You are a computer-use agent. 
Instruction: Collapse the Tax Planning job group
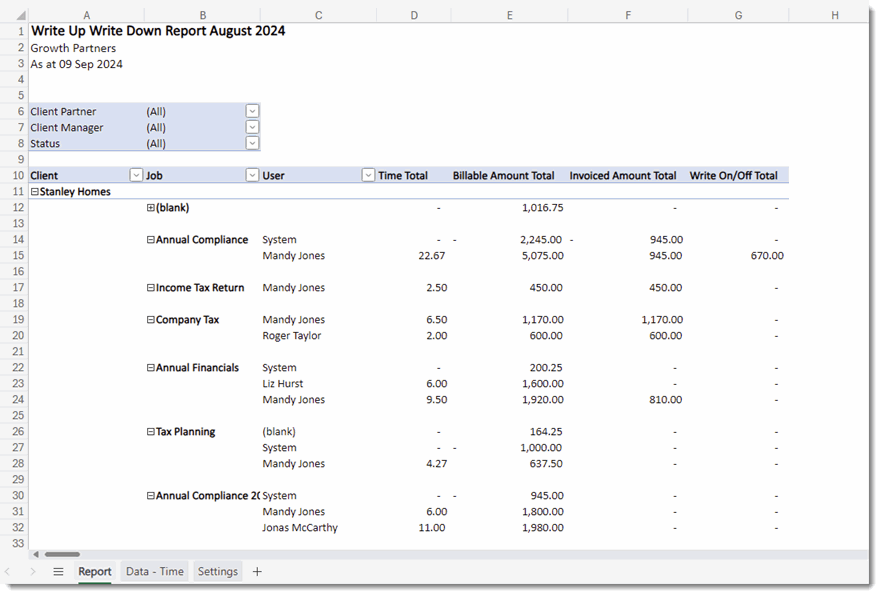click(x=151, y=431)
